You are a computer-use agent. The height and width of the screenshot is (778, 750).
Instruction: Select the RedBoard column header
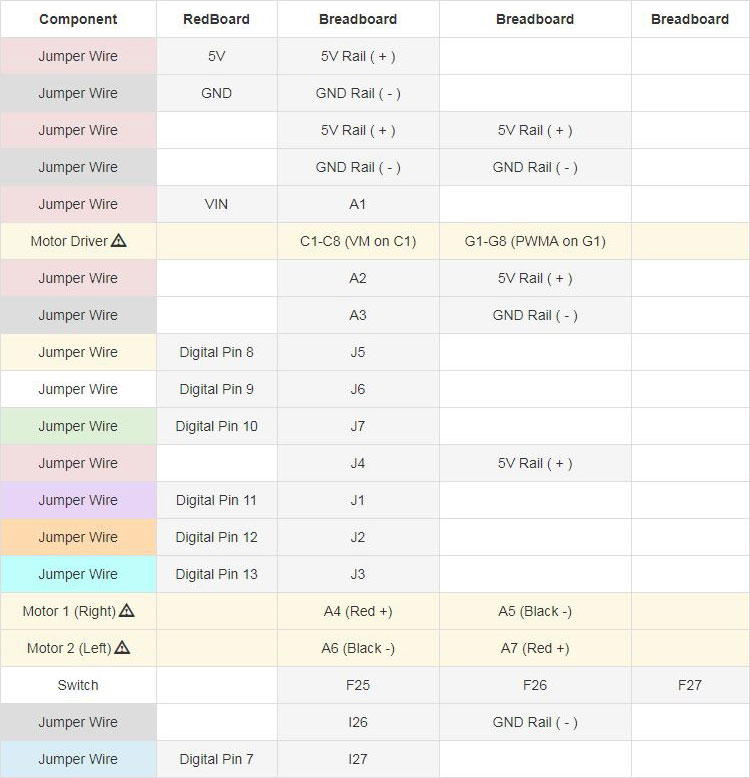coord(217,19)
